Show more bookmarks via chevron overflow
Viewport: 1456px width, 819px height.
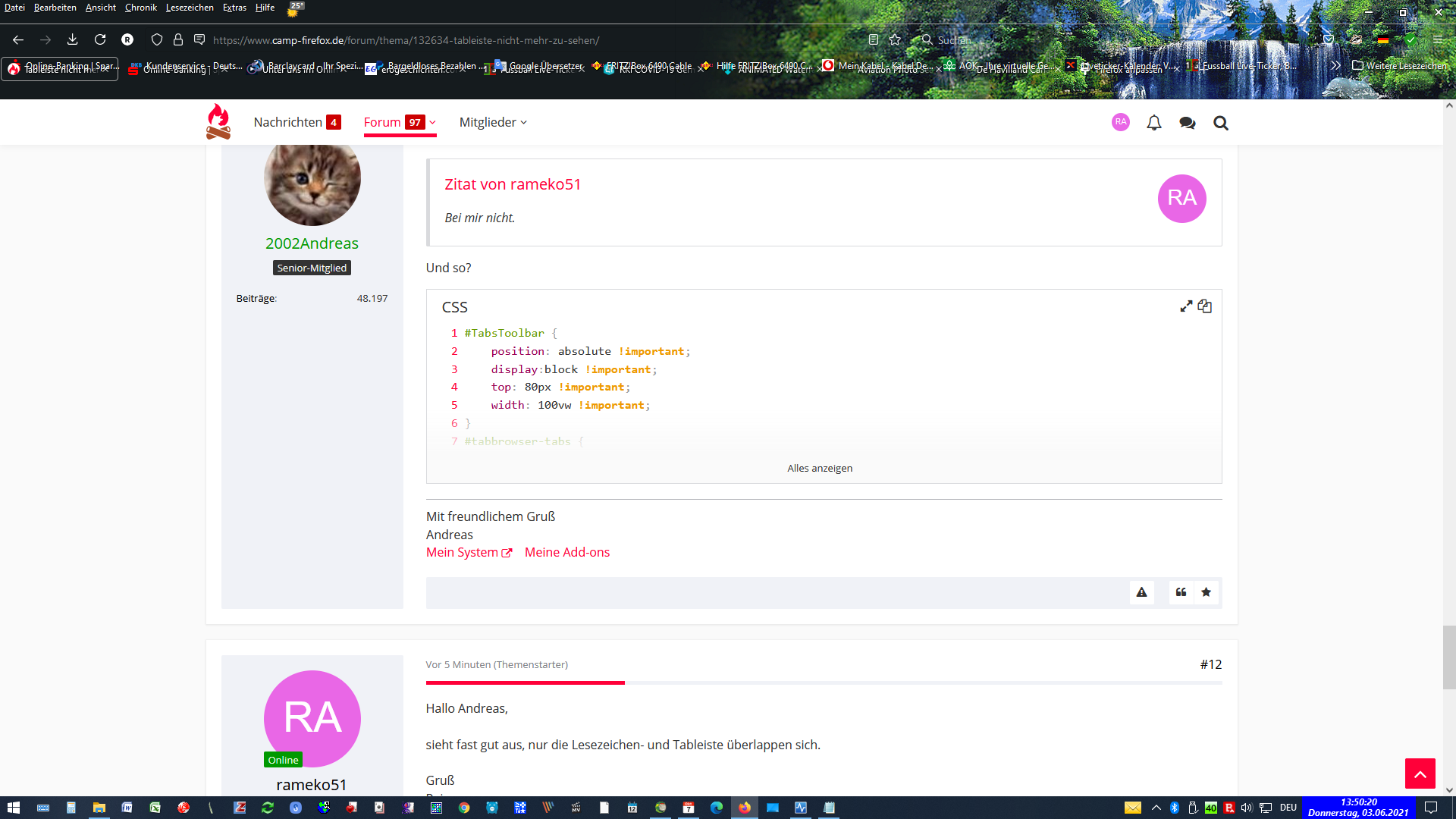tap(1335, 66)
